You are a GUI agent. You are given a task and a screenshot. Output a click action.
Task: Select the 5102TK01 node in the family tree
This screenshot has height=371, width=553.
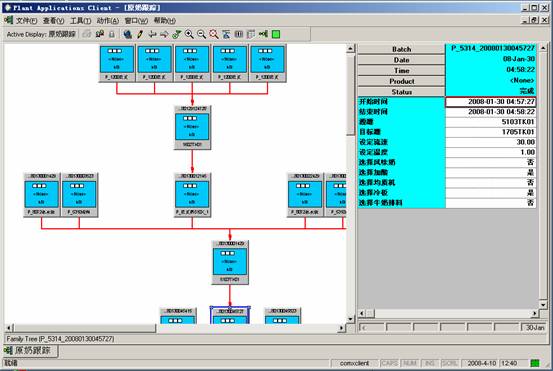[x=193, y=128]
